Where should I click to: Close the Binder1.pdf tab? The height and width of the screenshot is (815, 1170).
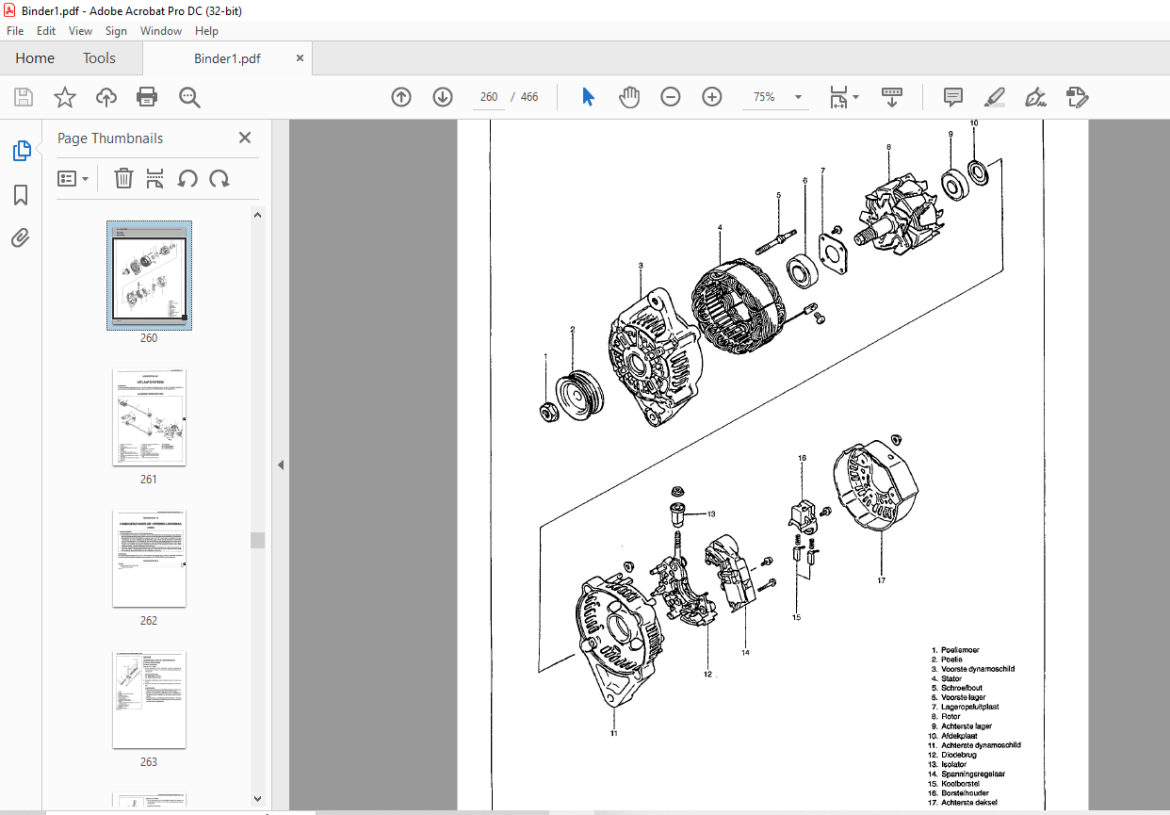(300, 58)
